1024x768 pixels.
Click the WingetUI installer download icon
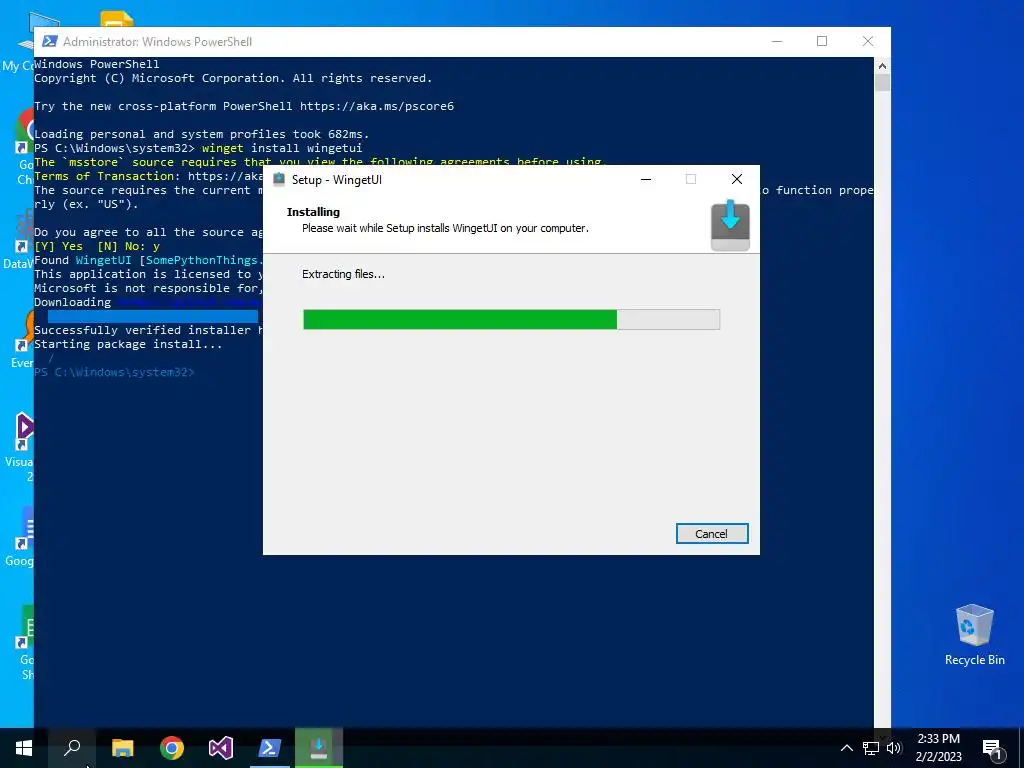pyautogui.click(x=730, y=226)
